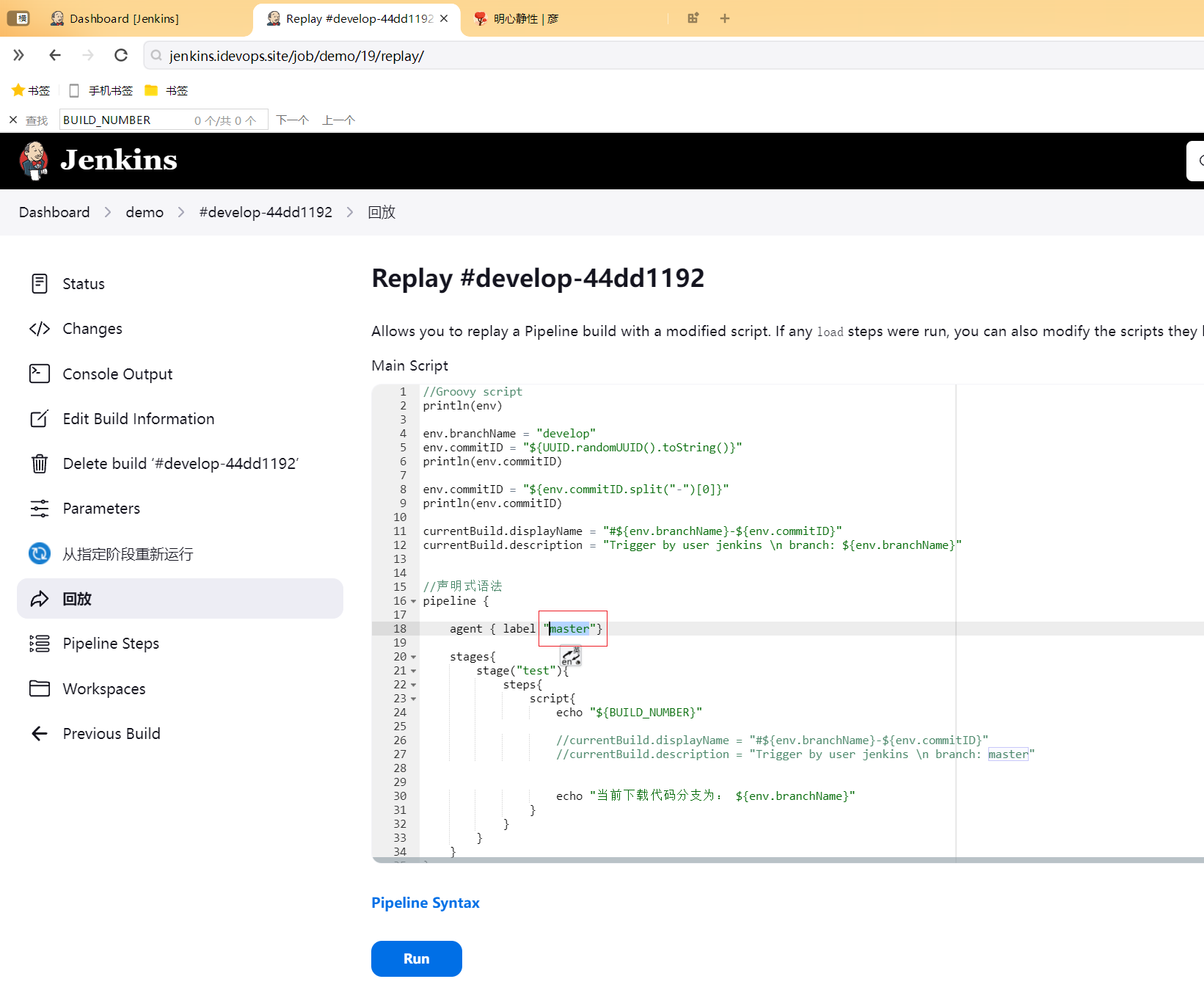Viewport: 1204px width, 1001px height.
Task: Open breadcrumb chevron after demo
Action: pos(181,212)
